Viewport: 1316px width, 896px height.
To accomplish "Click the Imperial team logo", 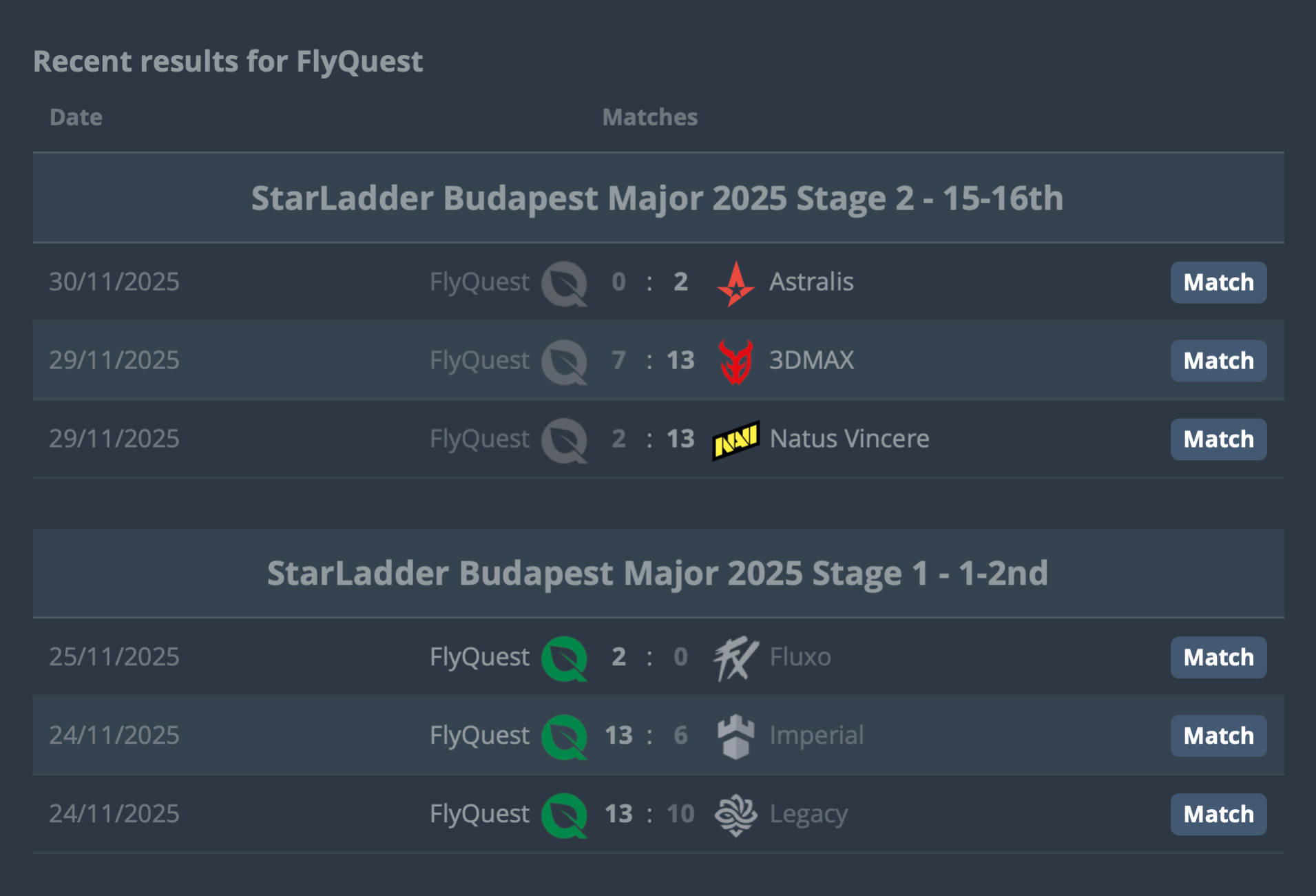I will (x=735, y=736).
